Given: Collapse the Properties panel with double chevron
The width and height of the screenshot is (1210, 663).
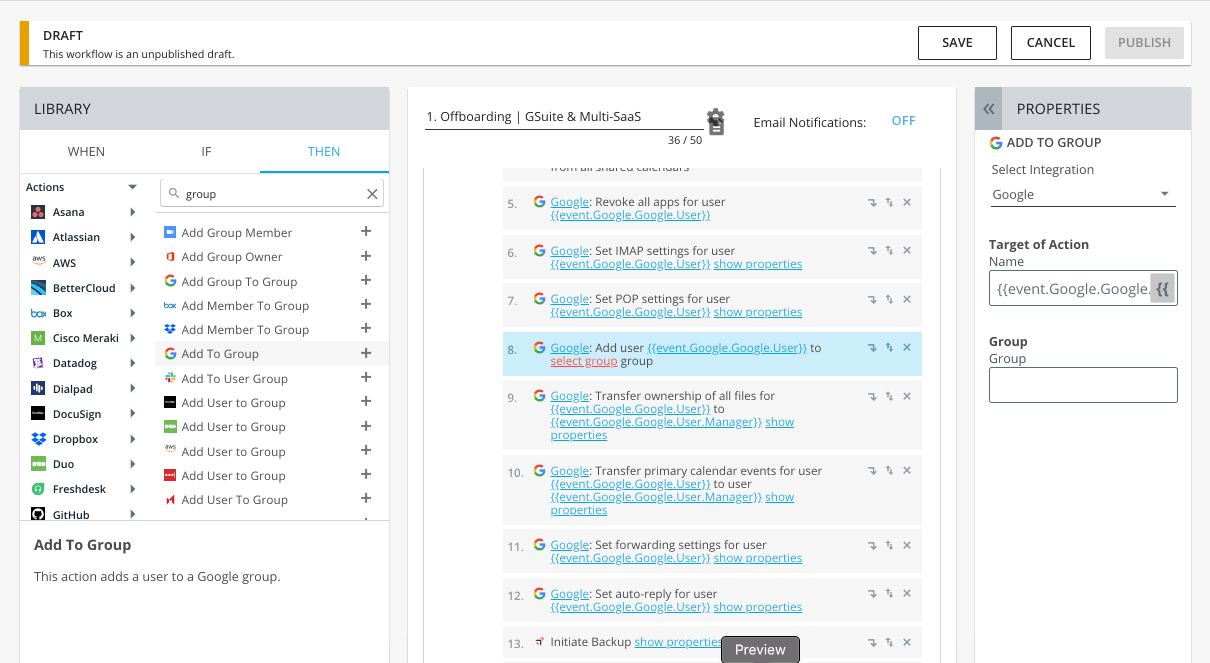Looking at the screenshot, I should 989,109.
